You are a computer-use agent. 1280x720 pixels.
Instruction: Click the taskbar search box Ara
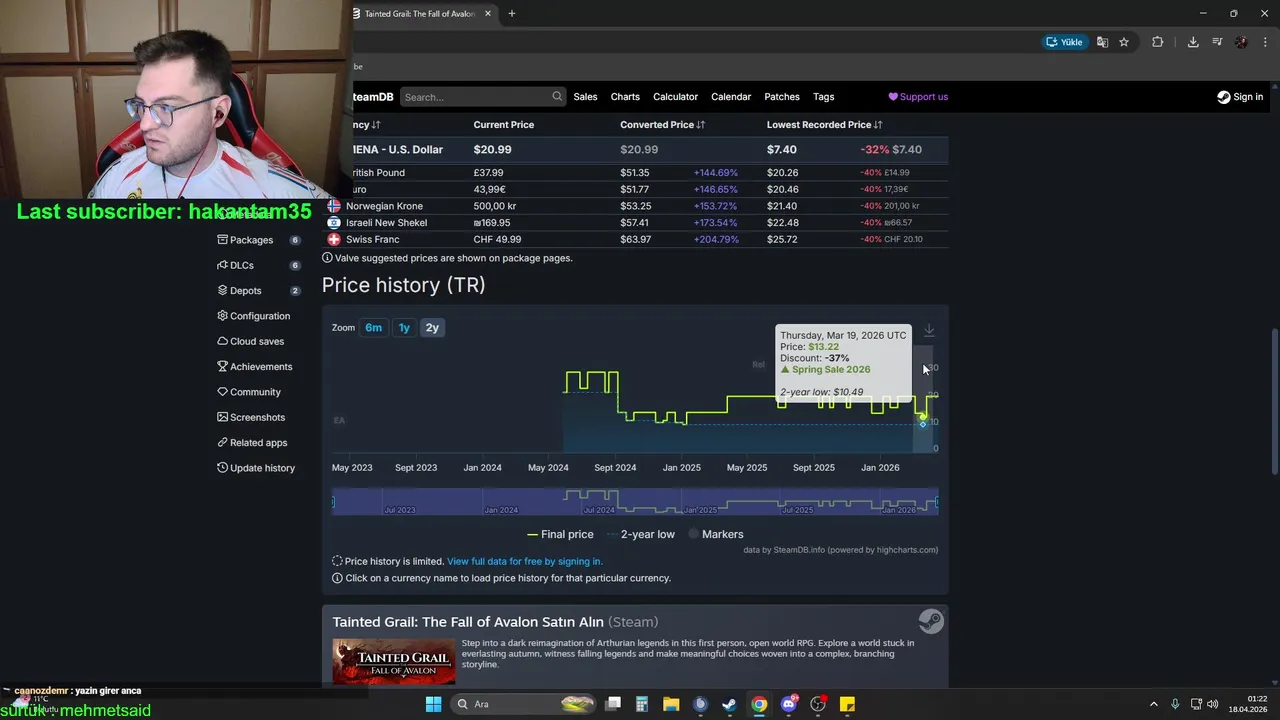[525, 704]
